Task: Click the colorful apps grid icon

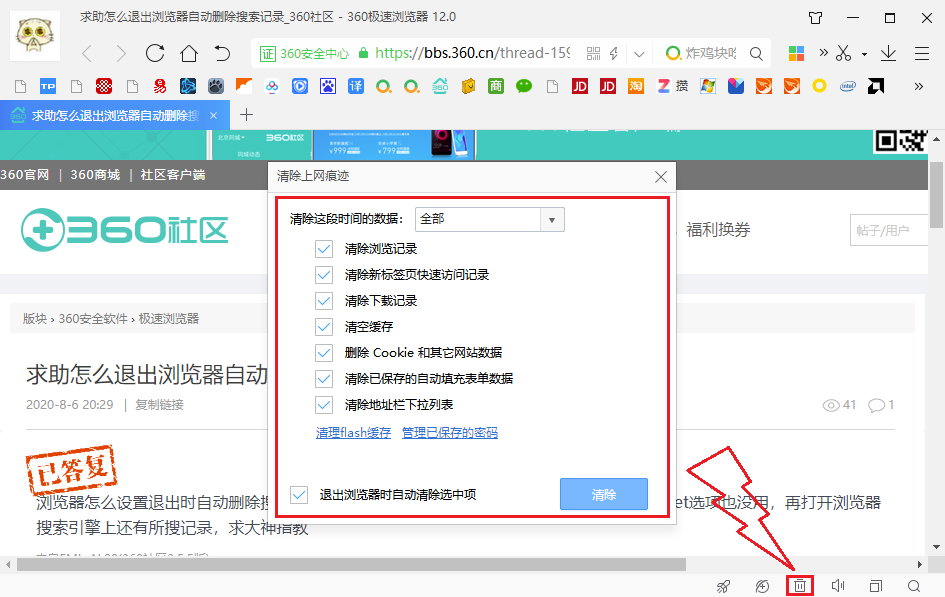Action: [x=800, y=52]
